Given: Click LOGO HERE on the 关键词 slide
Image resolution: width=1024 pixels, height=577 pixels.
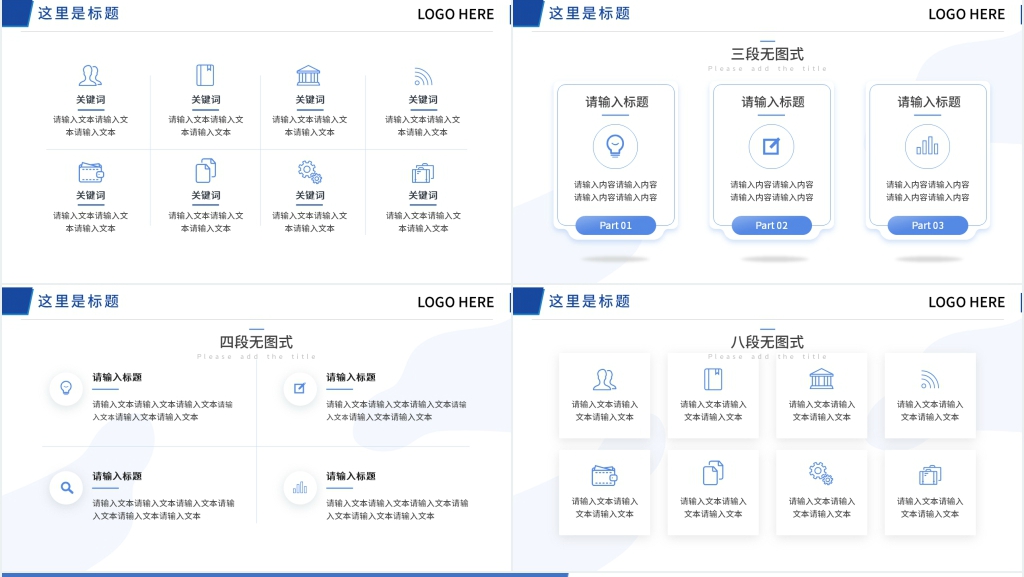Looking at the screenshot, I should click(x=456, y=14).
